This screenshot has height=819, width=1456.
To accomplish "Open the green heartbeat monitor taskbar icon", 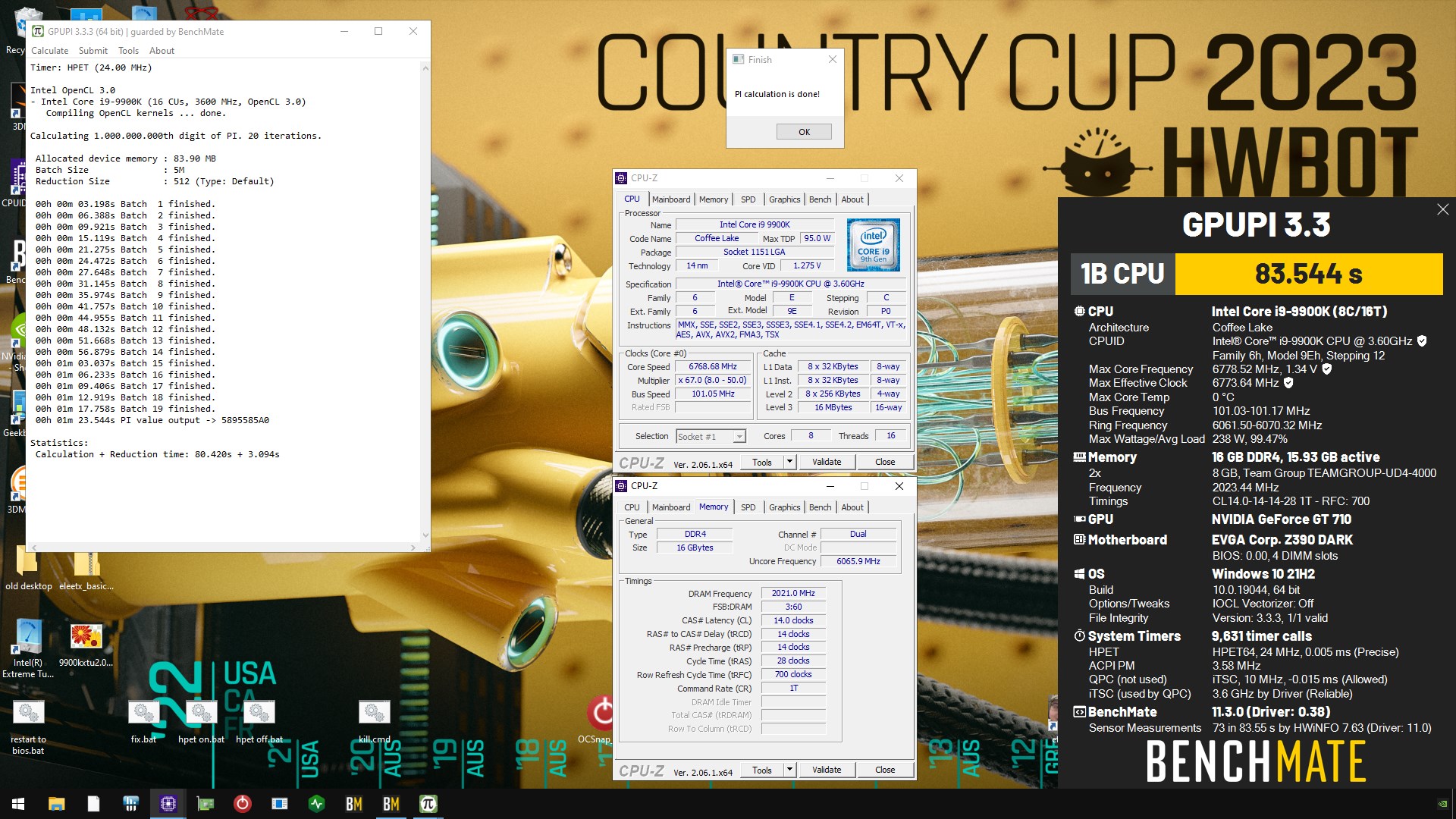I will 317,804.
